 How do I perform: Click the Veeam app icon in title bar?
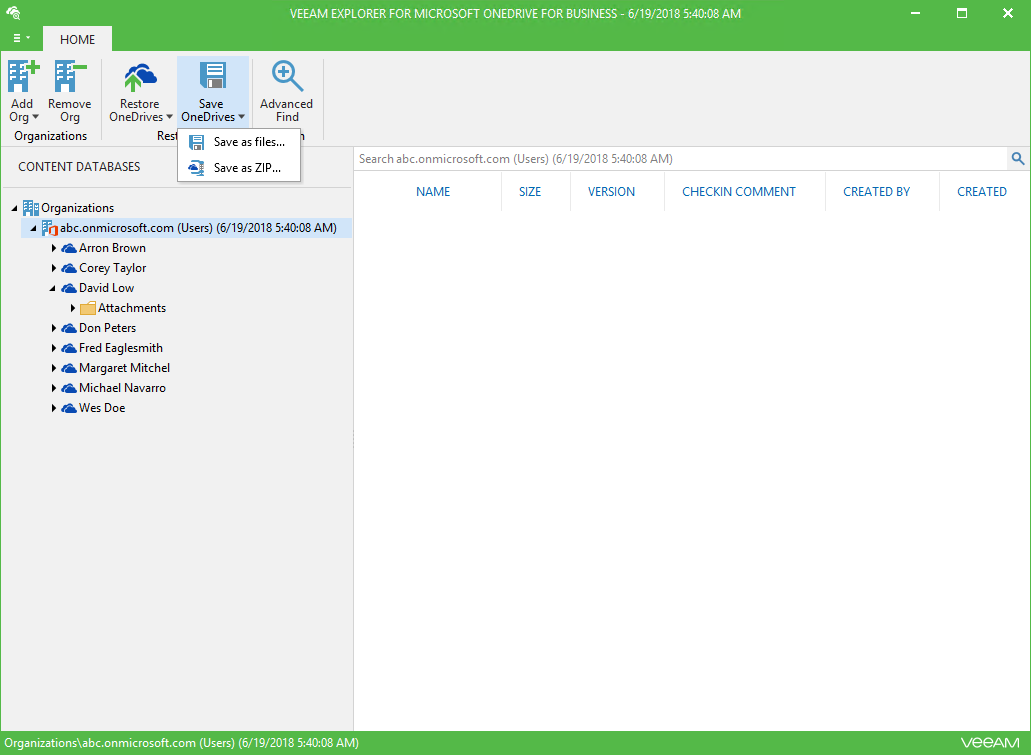click(x=13, y=13)
